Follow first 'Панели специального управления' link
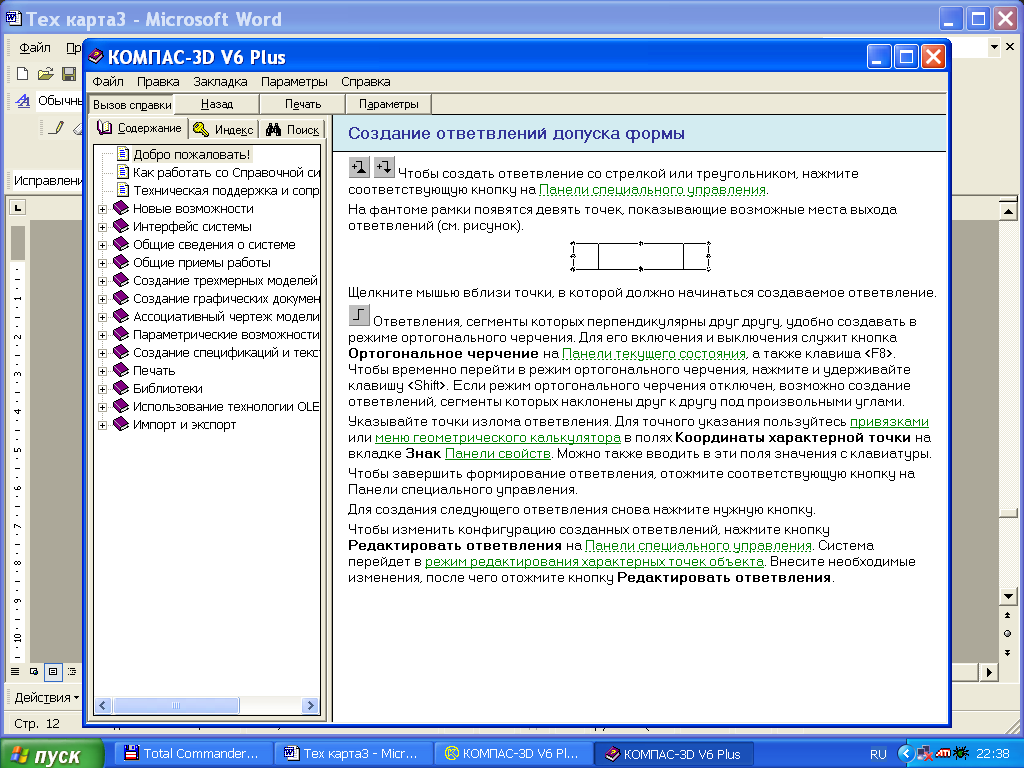The image size is (1024, 768). 652,190
